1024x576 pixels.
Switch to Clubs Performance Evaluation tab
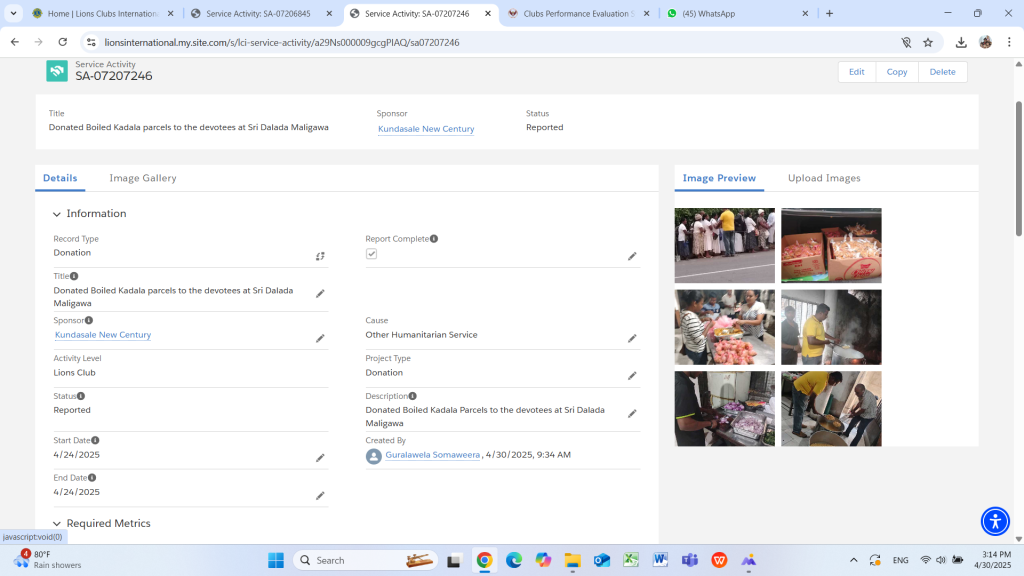pyautogui.click(x=578, y=13)
